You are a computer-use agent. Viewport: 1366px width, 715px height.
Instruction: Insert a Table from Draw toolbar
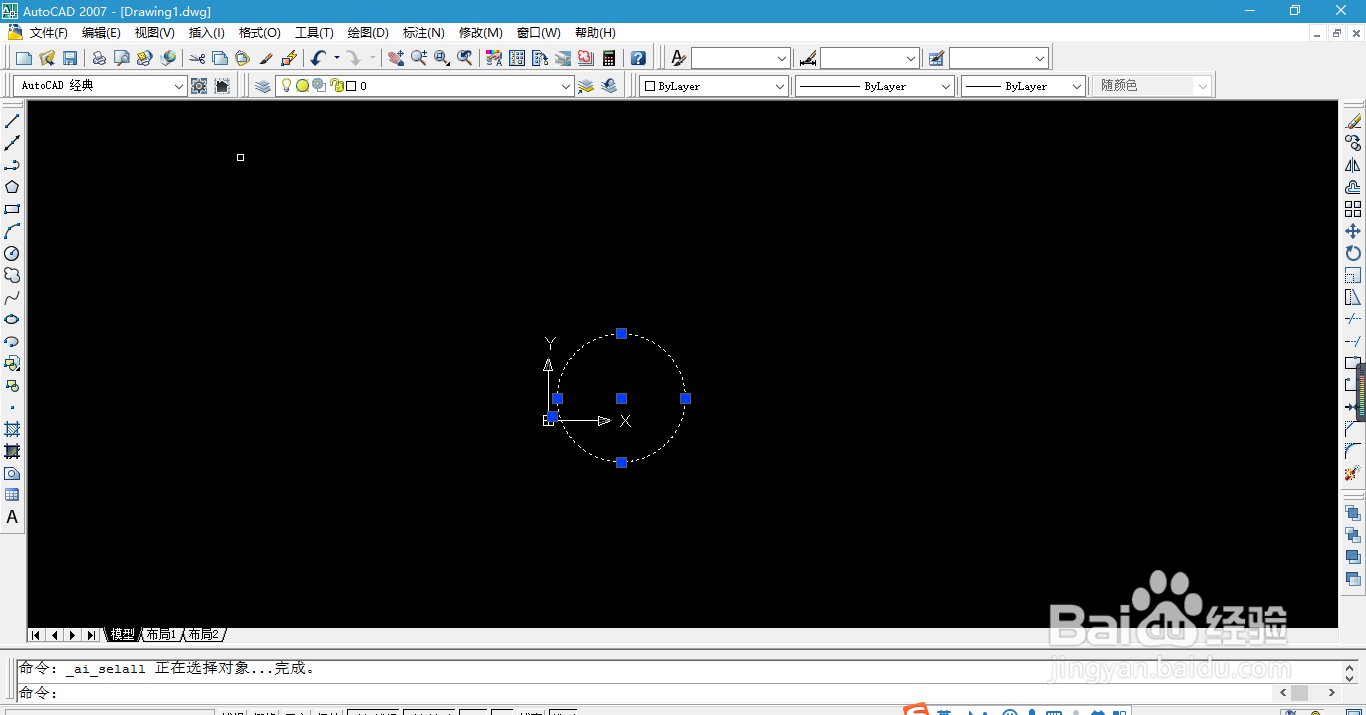tap(12, 495)
